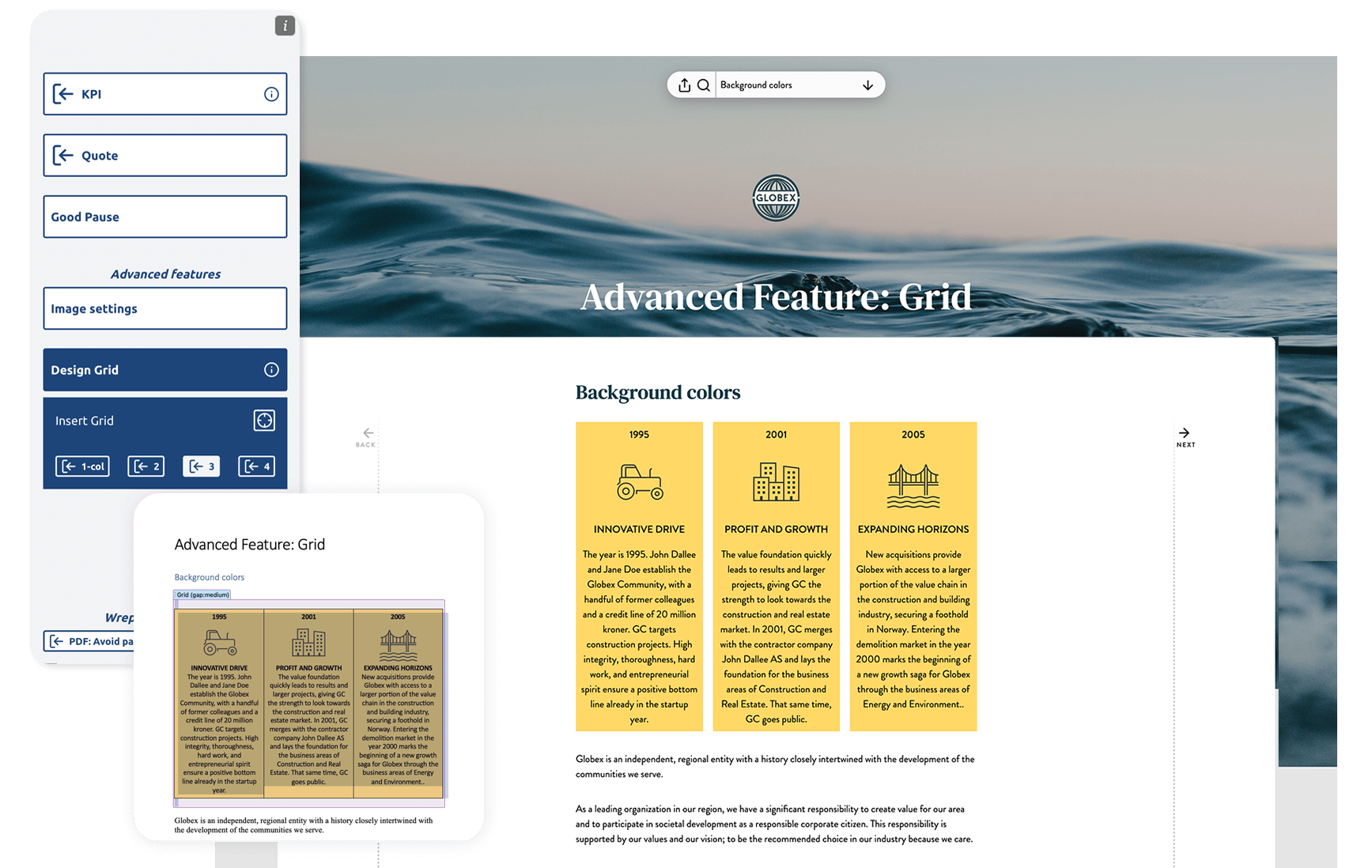This screenshot has height=868, width=1372.
Task: Go back using the BACK arrow
Action: [x=367, y=436]
